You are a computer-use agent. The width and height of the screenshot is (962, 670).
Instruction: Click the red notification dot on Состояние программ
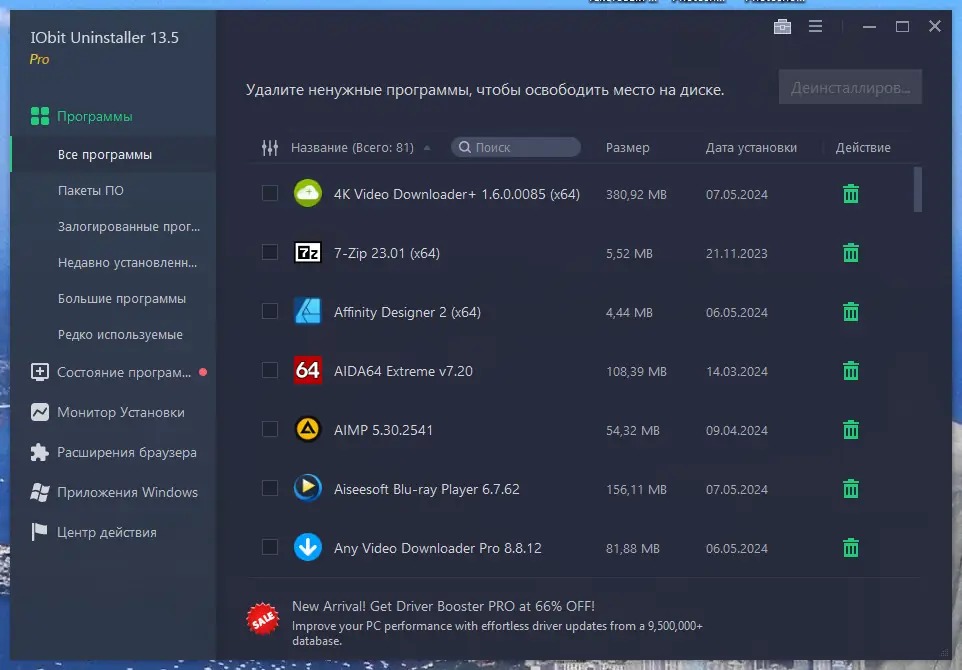[x=203, y=372]
